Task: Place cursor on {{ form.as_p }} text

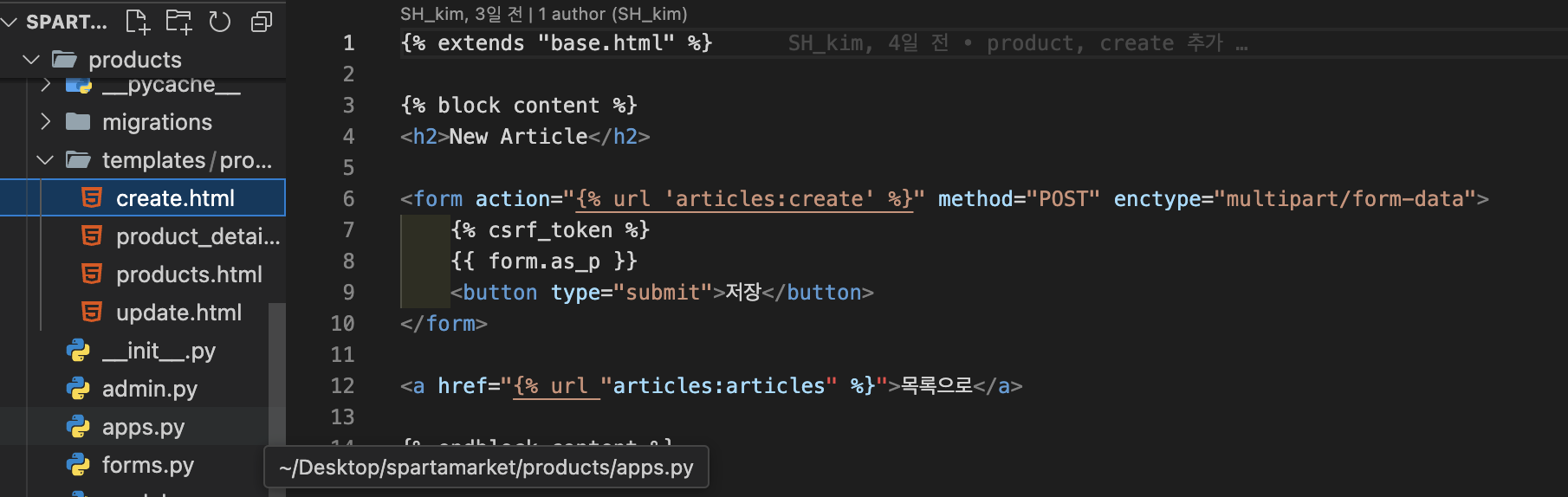Action: click(x=544, y=261)
